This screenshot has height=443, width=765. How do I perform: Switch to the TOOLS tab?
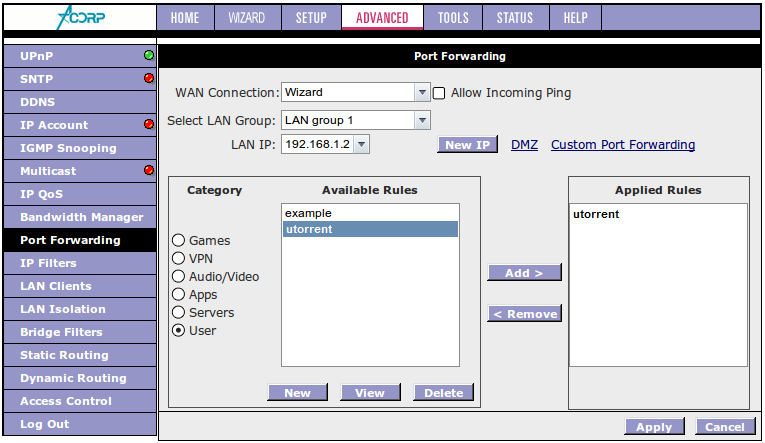click(x=453, y=18)
